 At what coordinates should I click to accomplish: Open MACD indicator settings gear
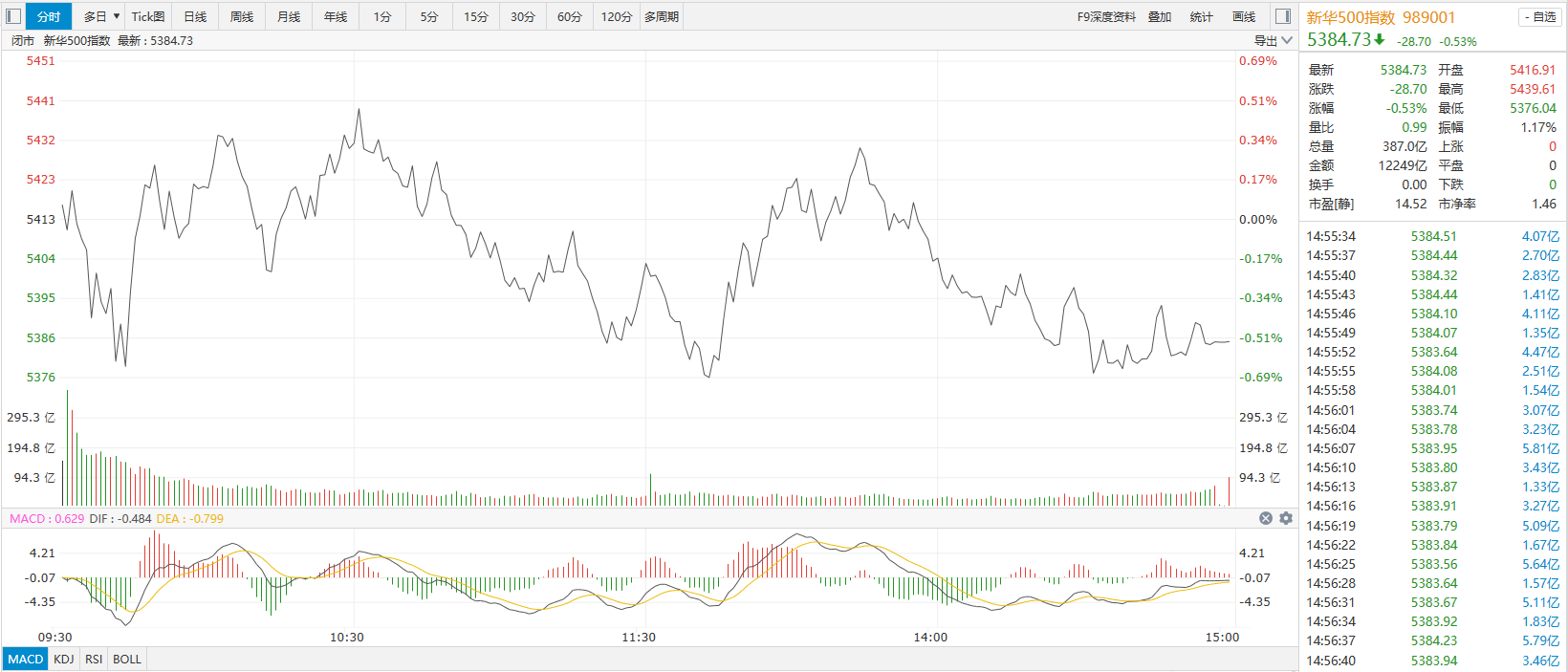click(x=1286, y=518)
